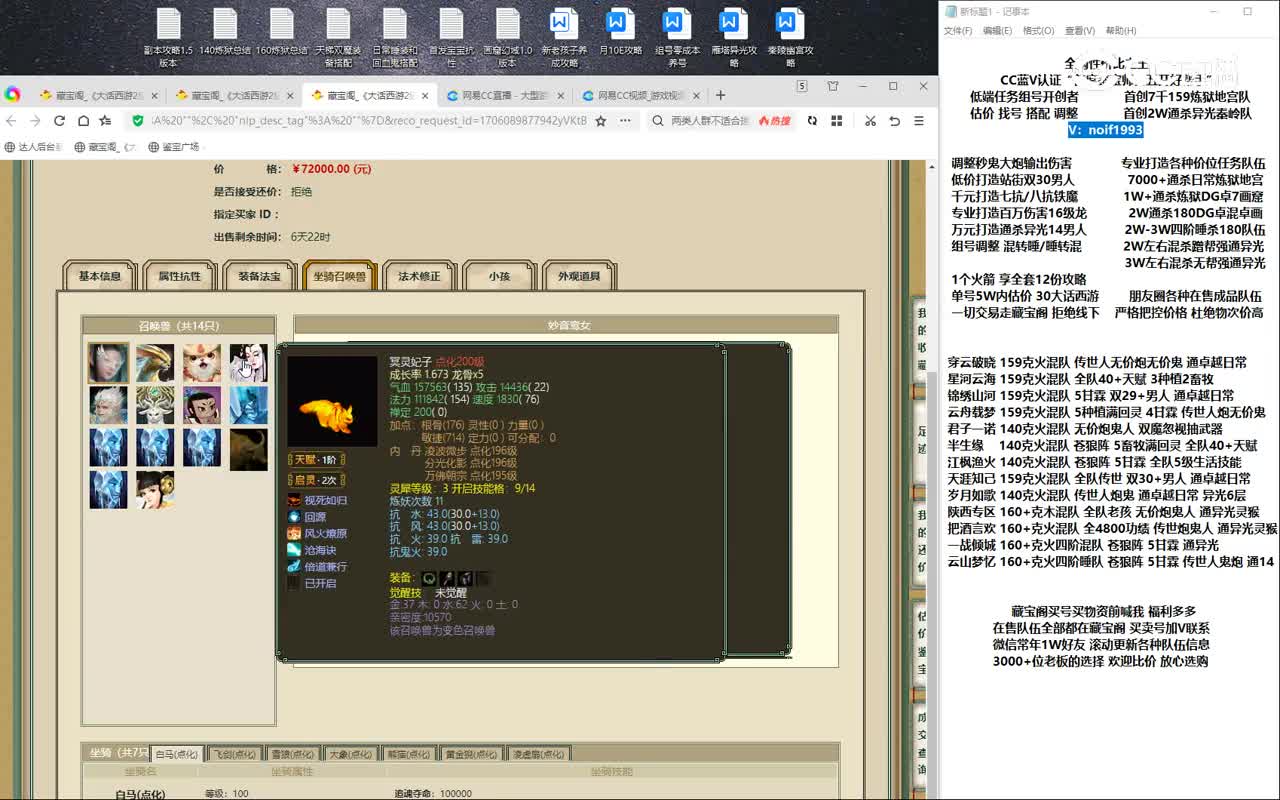Open the 装备法宝 tab
The width and height of the screenshot is (1280, 800).
tap(260, 276)
